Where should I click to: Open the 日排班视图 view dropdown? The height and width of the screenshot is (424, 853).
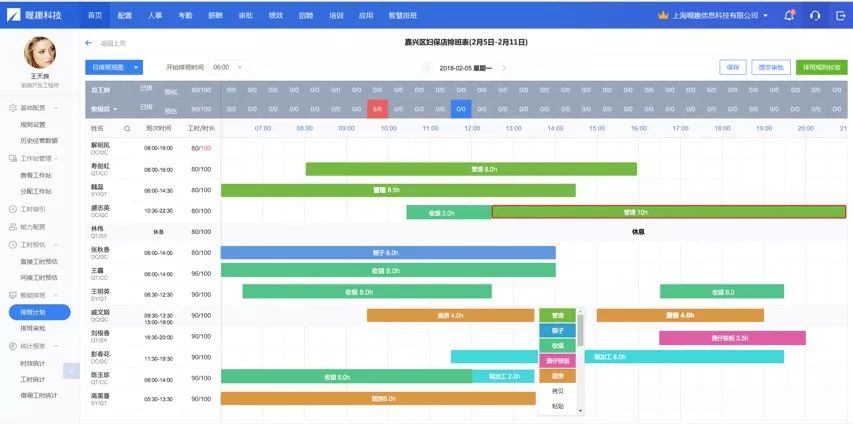point(114,67)
